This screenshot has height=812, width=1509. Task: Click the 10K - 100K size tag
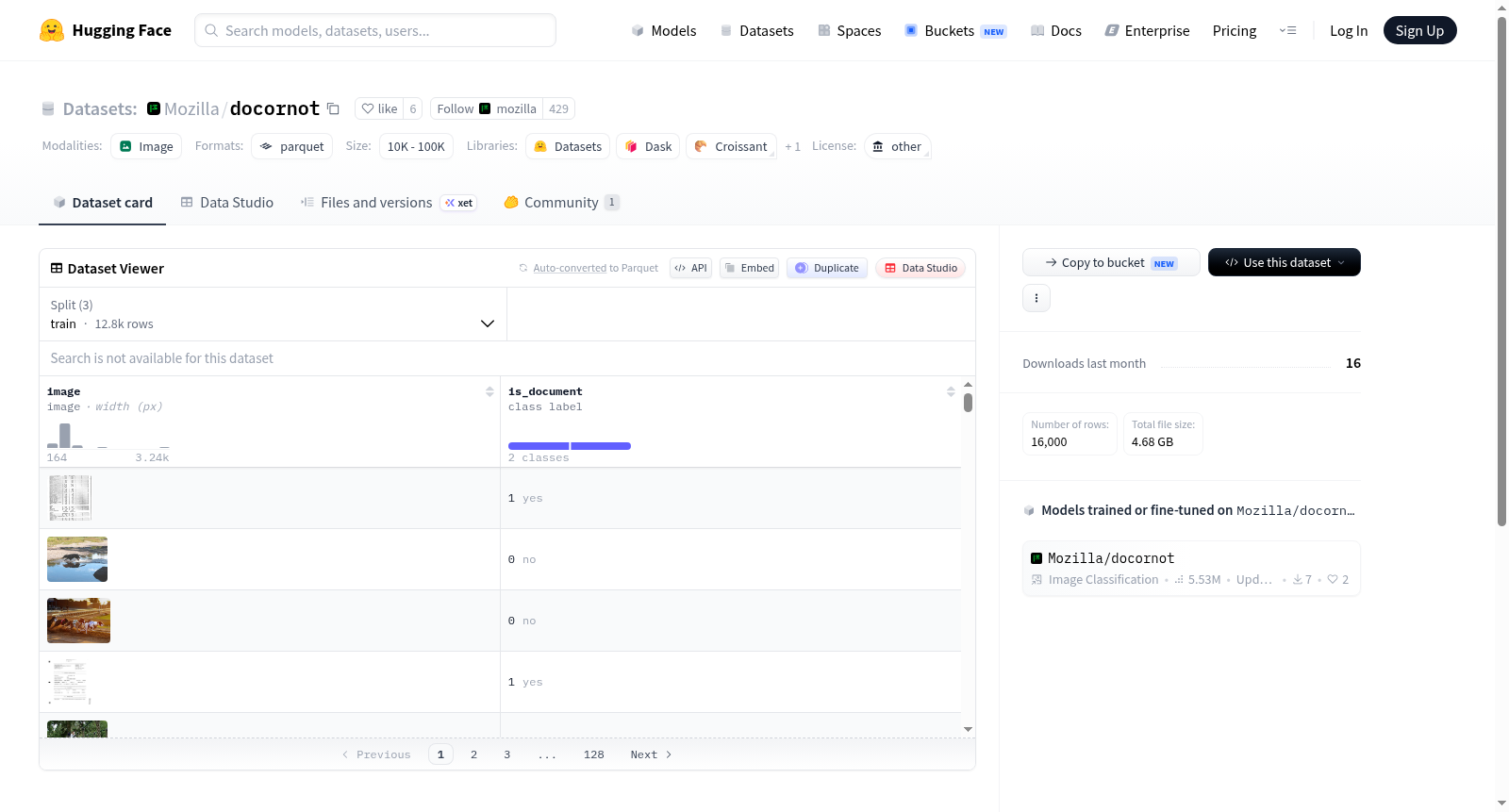tap(416, 146)
